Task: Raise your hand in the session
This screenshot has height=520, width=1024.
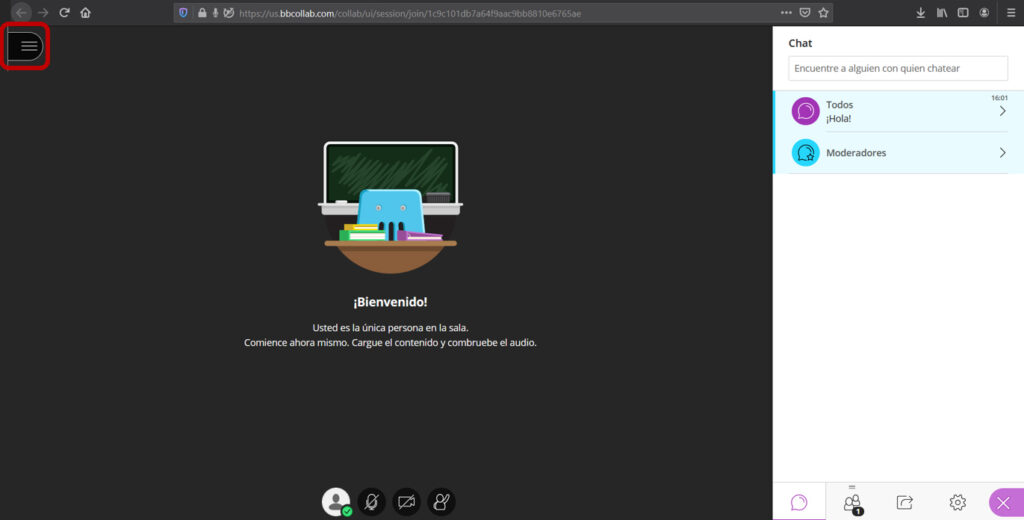Action: [441, 502]
